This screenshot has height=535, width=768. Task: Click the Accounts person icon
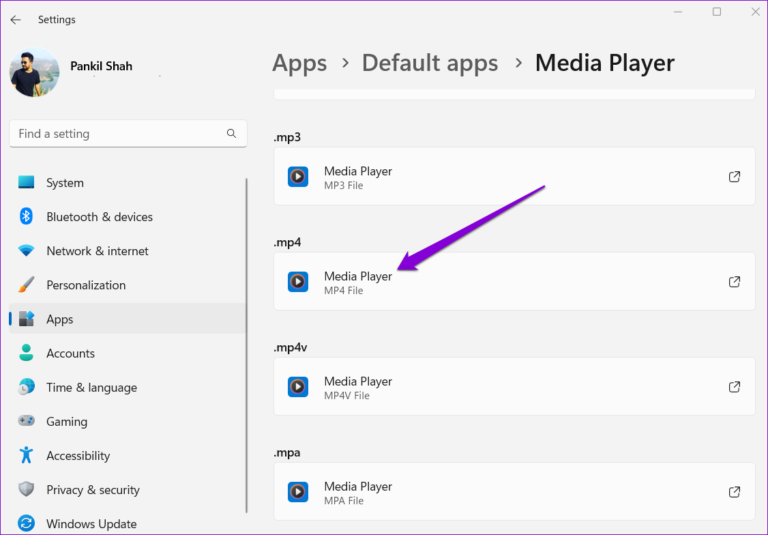coord(26,353)
